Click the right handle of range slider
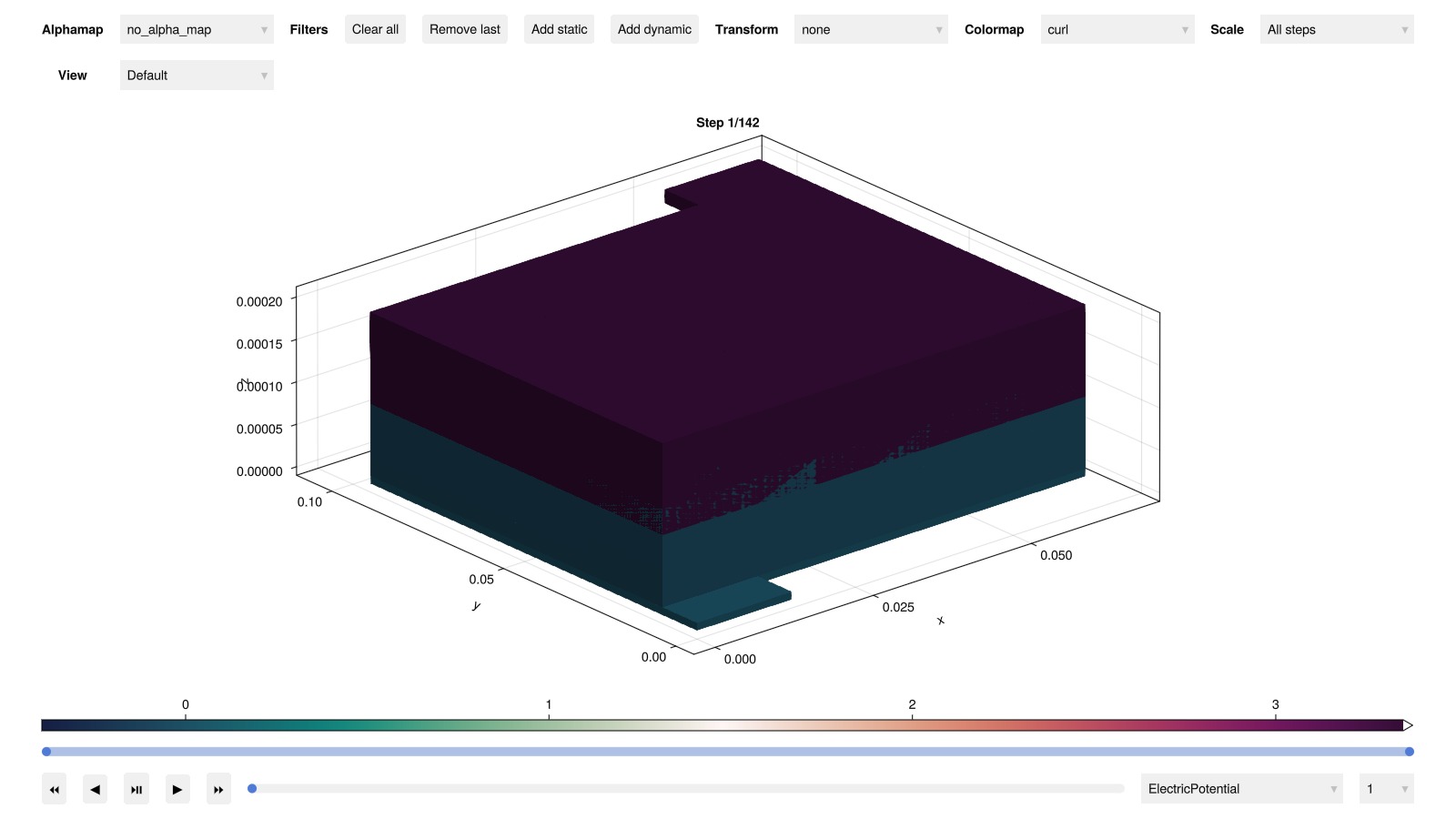Viewport: 1456px width, 819px height. click(x=1409, y=752)
